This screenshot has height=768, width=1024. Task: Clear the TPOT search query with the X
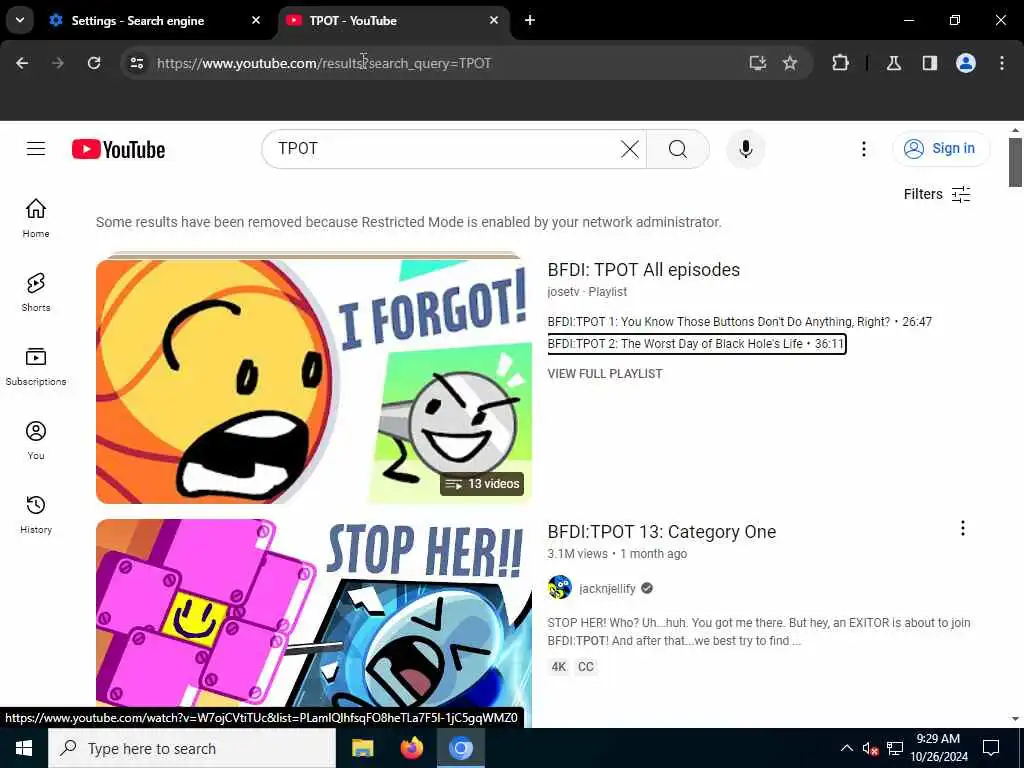click(x=630, y=149)
